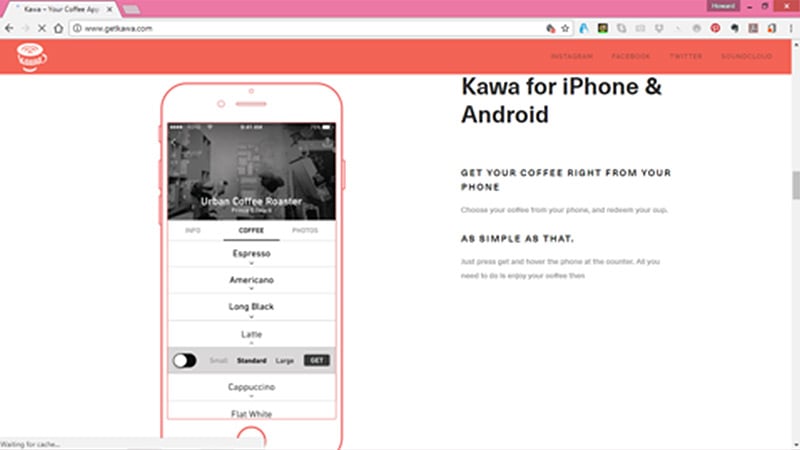Open the Evernote elephant extension icon

pyautogui.click(x=734, y=29)
